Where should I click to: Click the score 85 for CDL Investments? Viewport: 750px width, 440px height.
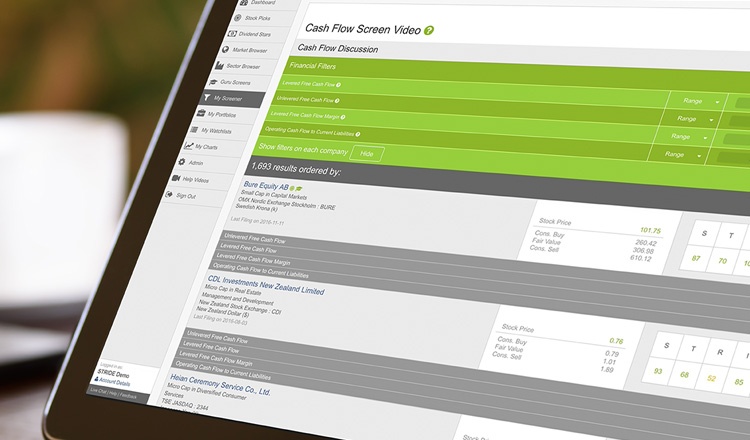pos(739,382)
